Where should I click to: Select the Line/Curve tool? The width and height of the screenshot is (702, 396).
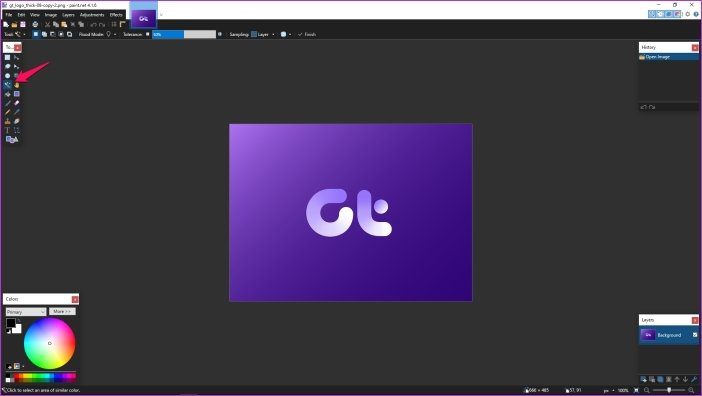17,130
